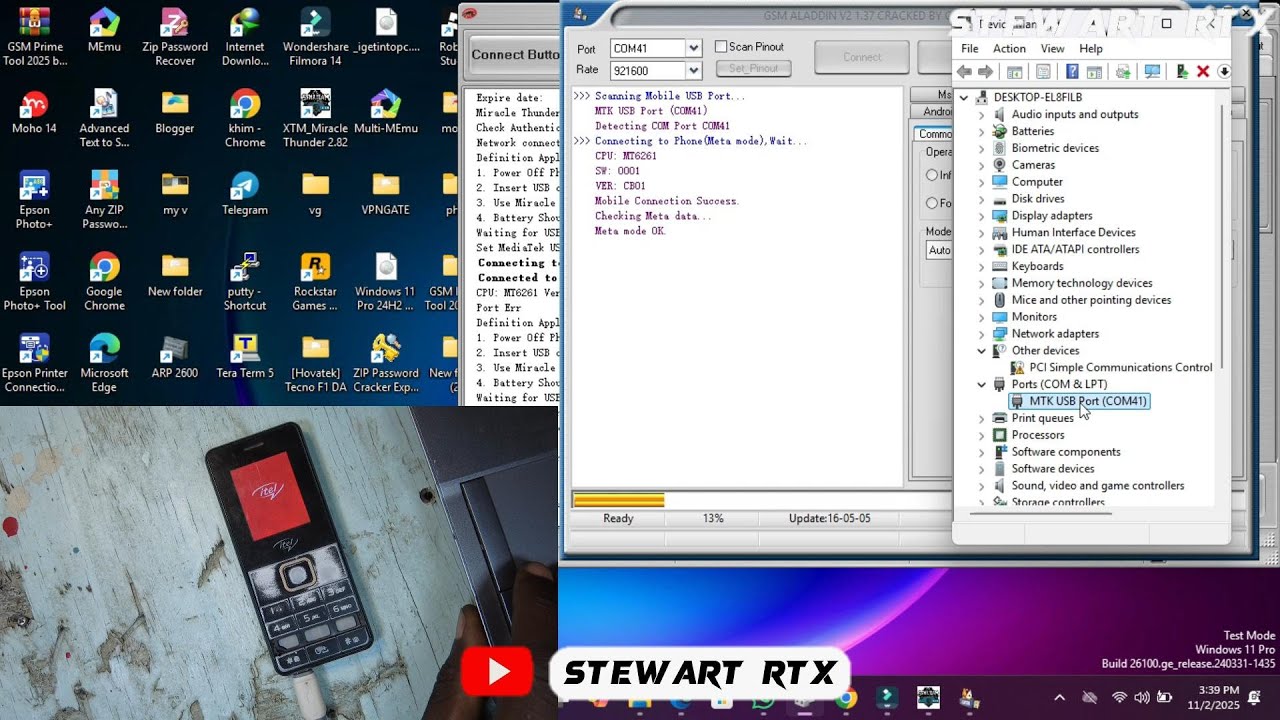
Task: Expand the Keyboards node
Action: [x=981, y=267]
